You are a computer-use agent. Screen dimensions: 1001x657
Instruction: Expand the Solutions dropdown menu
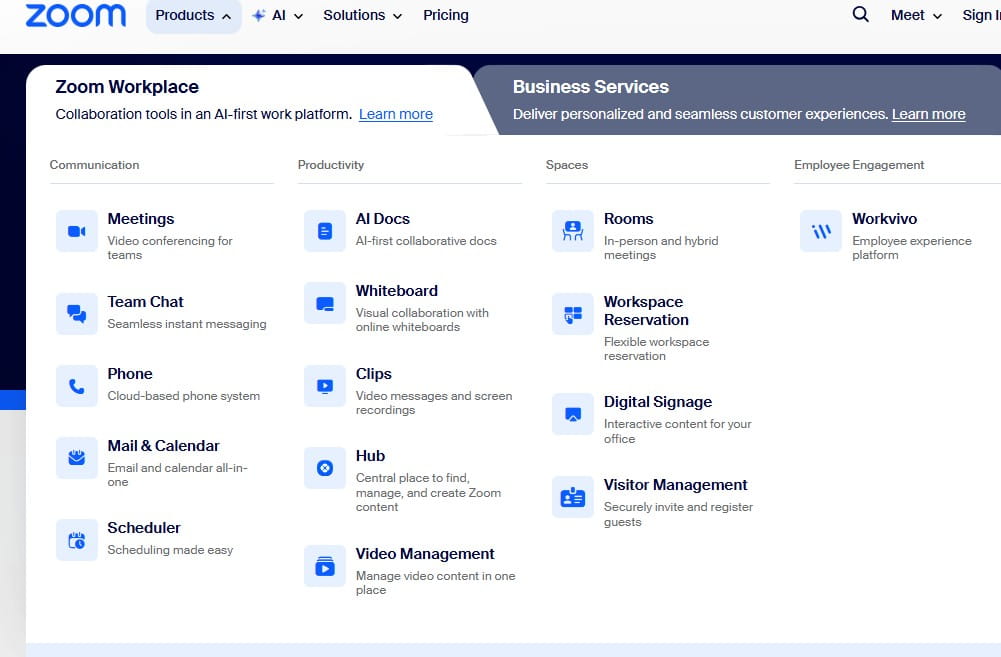click(363, 15)
